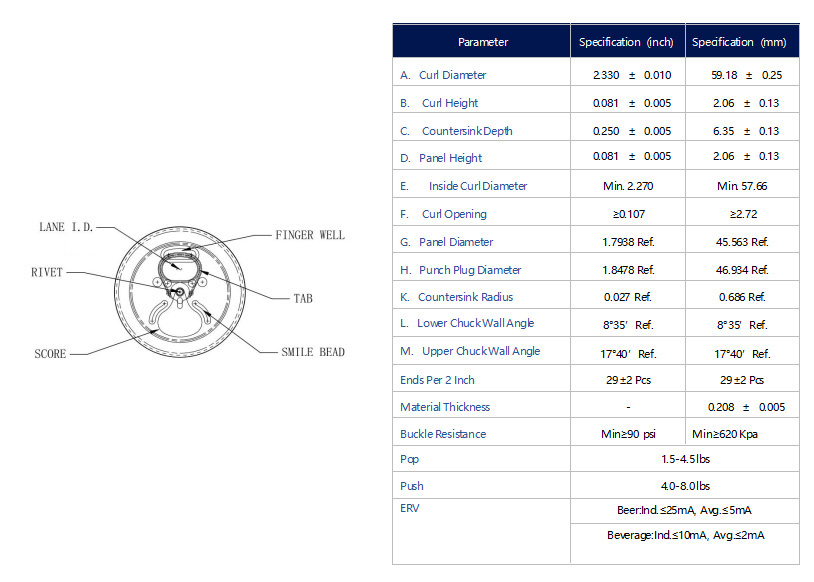
Task: Select the "A. Curl Diameter" parameter row
Action: [443, 75]
